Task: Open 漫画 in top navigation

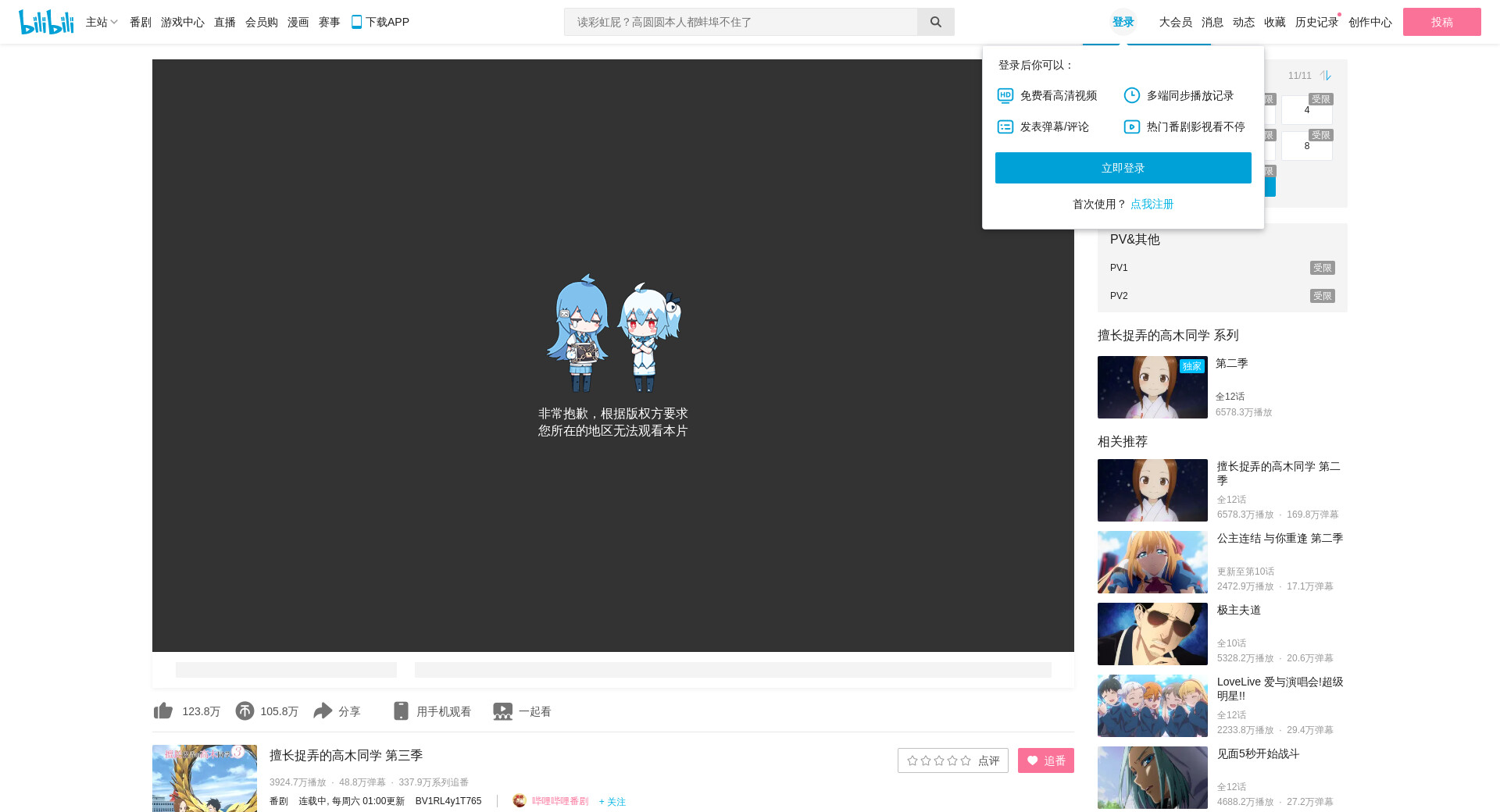Action: click(298, 22)
